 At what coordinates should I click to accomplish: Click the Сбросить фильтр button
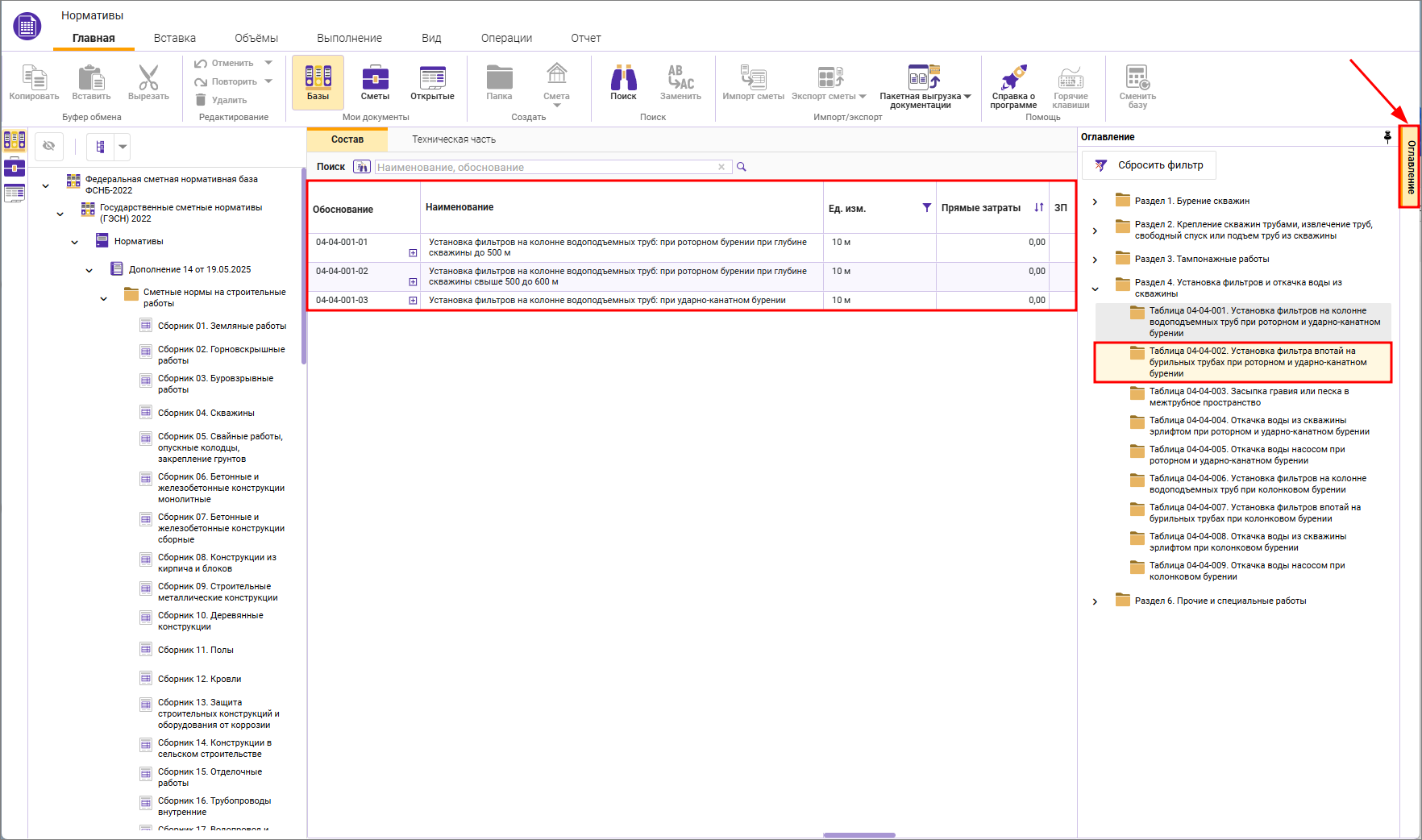point(1149,165)
